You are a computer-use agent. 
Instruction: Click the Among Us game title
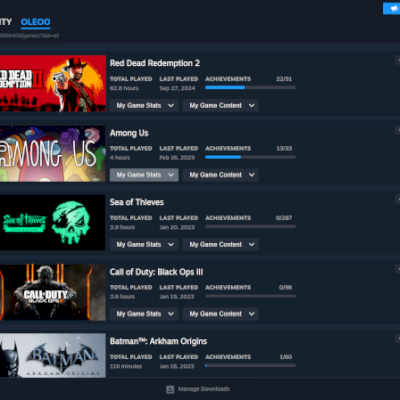[129, 133]
